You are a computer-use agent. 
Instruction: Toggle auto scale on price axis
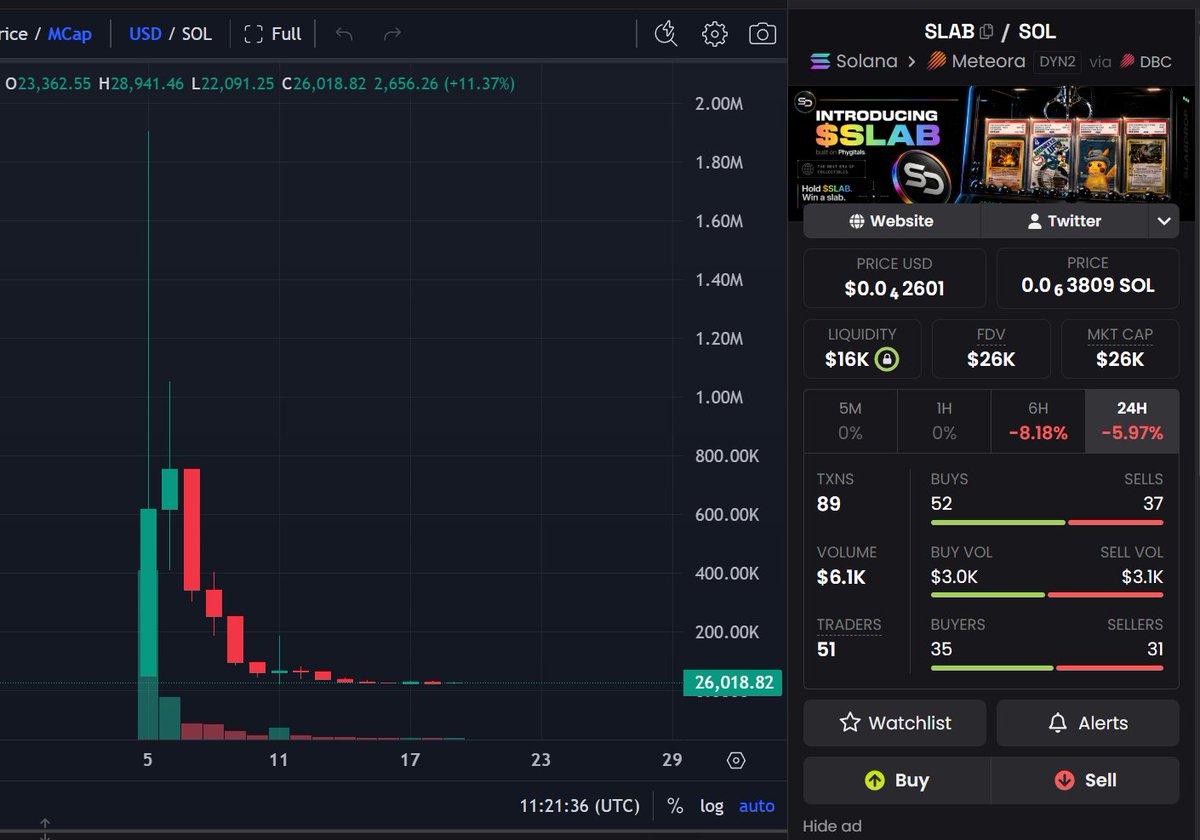[x=757, y=806]
